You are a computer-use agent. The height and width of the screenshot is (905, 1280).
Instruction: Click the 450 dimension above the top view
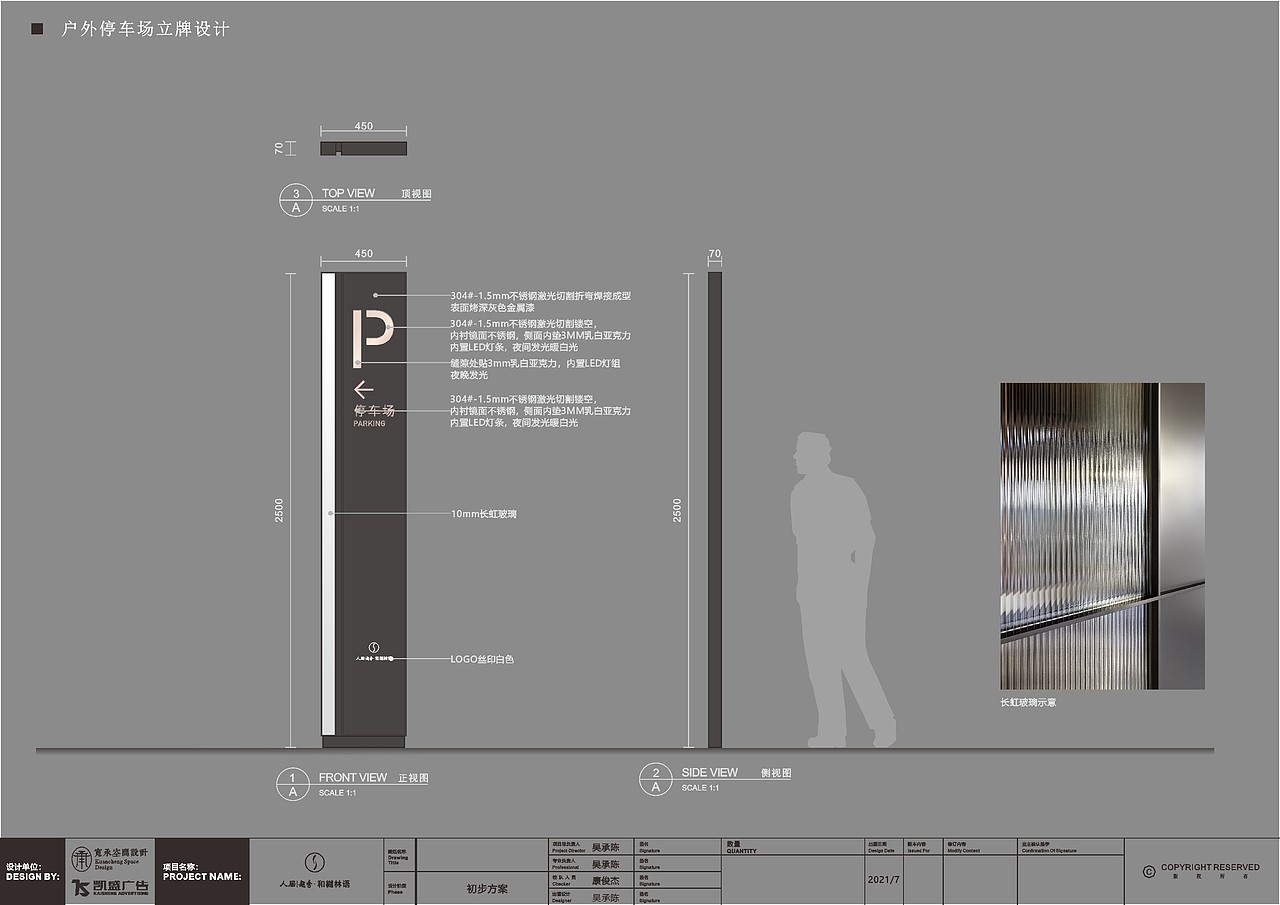pyautogui.click(x=364, y=126)
